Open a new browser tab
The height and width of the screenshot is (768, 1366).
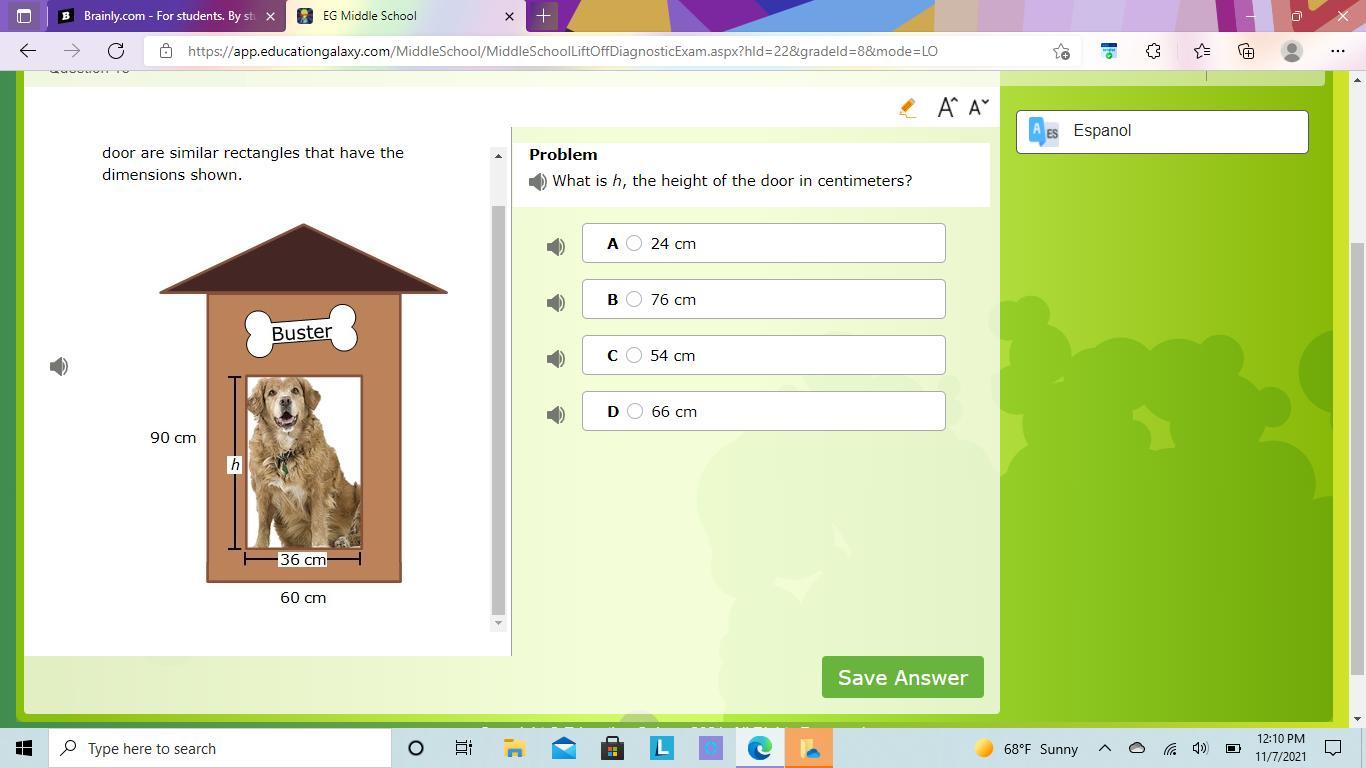coord(544,16)
